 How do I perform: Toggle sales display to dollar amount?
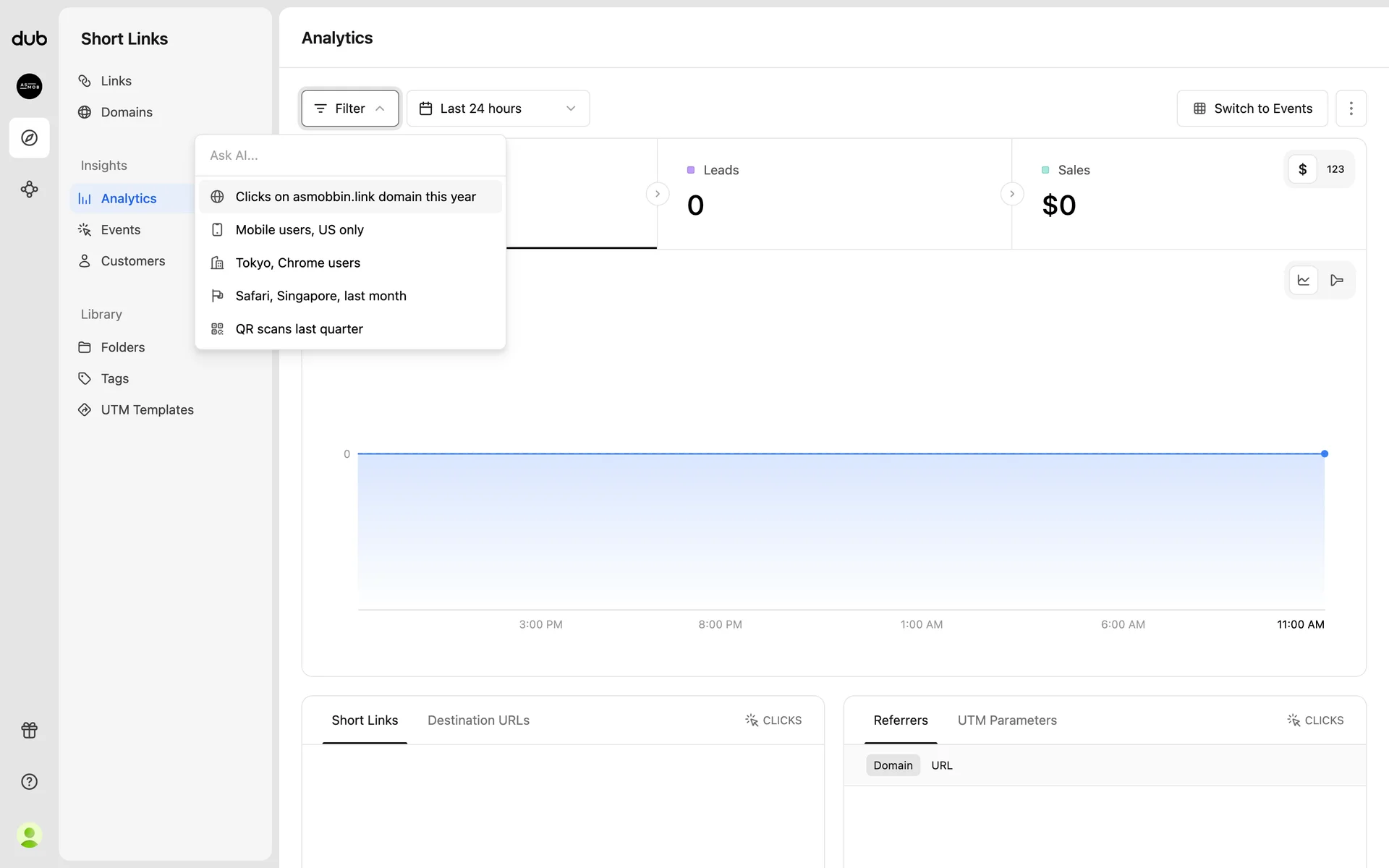pos(1302,169)
